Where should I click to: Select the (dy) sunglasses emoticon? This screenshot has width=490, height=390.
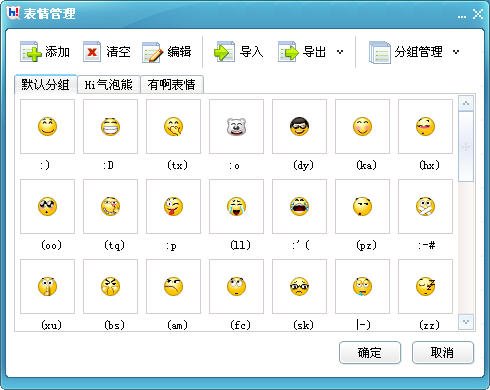pos(299,127)
